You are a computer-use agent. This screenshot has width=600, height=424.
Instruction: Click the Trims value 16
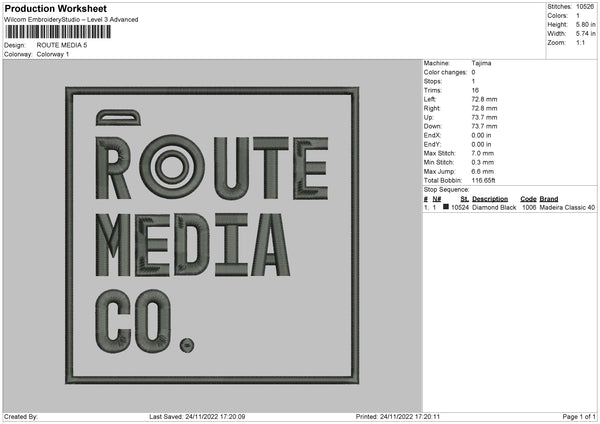[475, 90]
